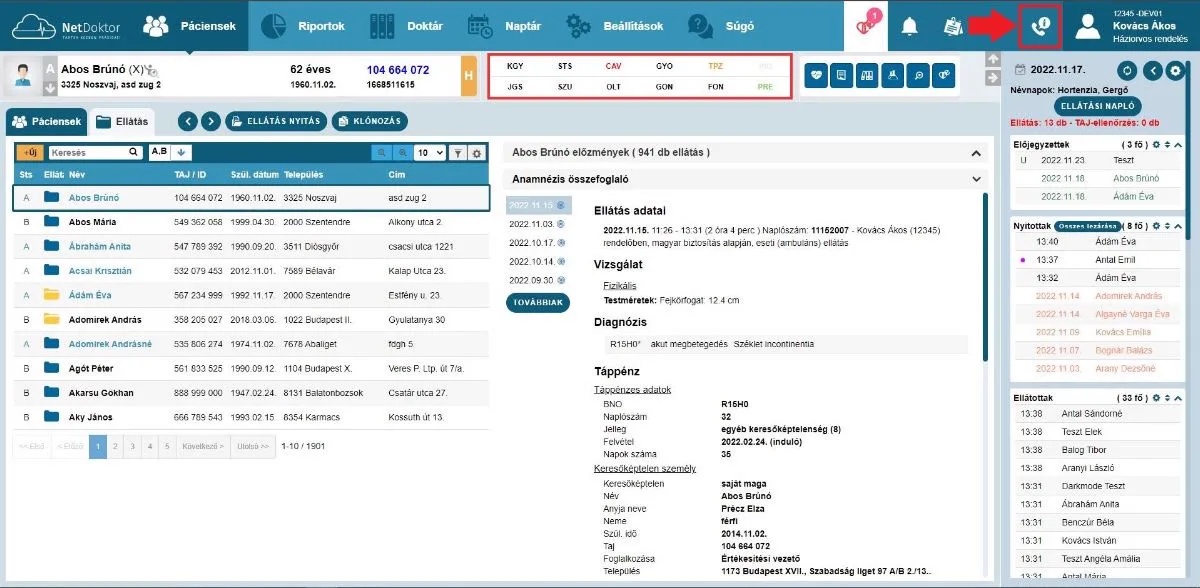1200x588 pixels.
Task: Open Ellátottak list gear settings
Action: click(x=1157, y=397)
